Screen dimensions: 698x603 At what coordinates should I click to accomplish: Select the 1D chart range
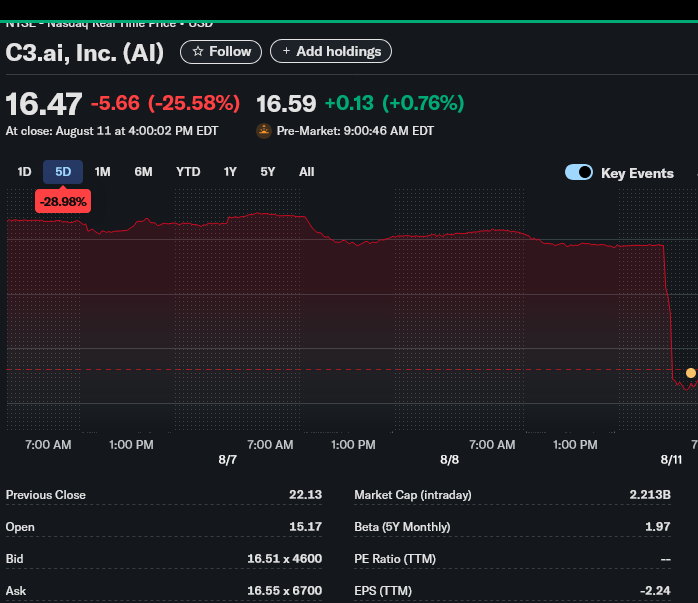[x=24, y=172]
